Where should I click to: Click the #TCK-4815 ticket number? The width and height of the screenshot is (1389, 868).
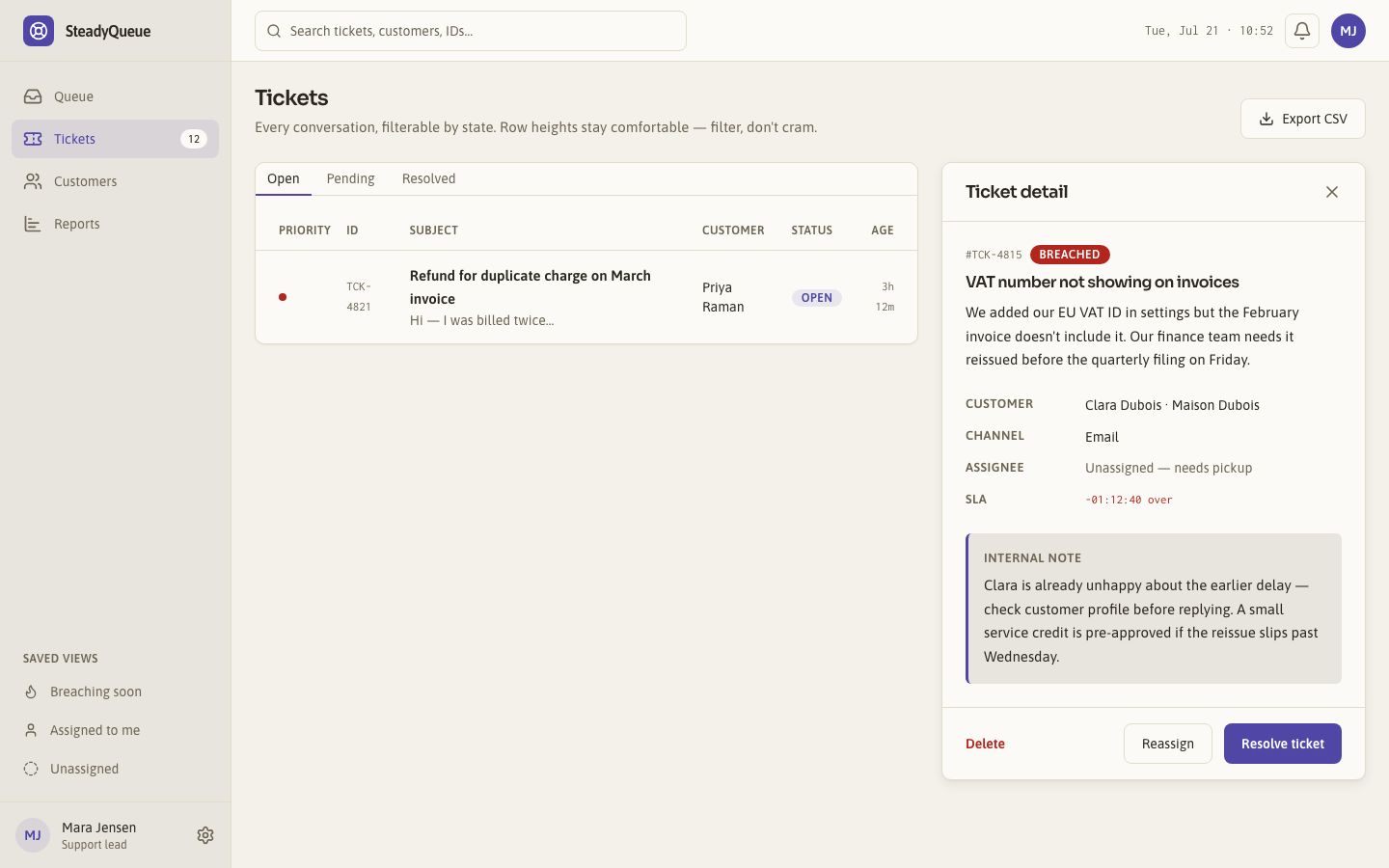[x=994, y=255]
